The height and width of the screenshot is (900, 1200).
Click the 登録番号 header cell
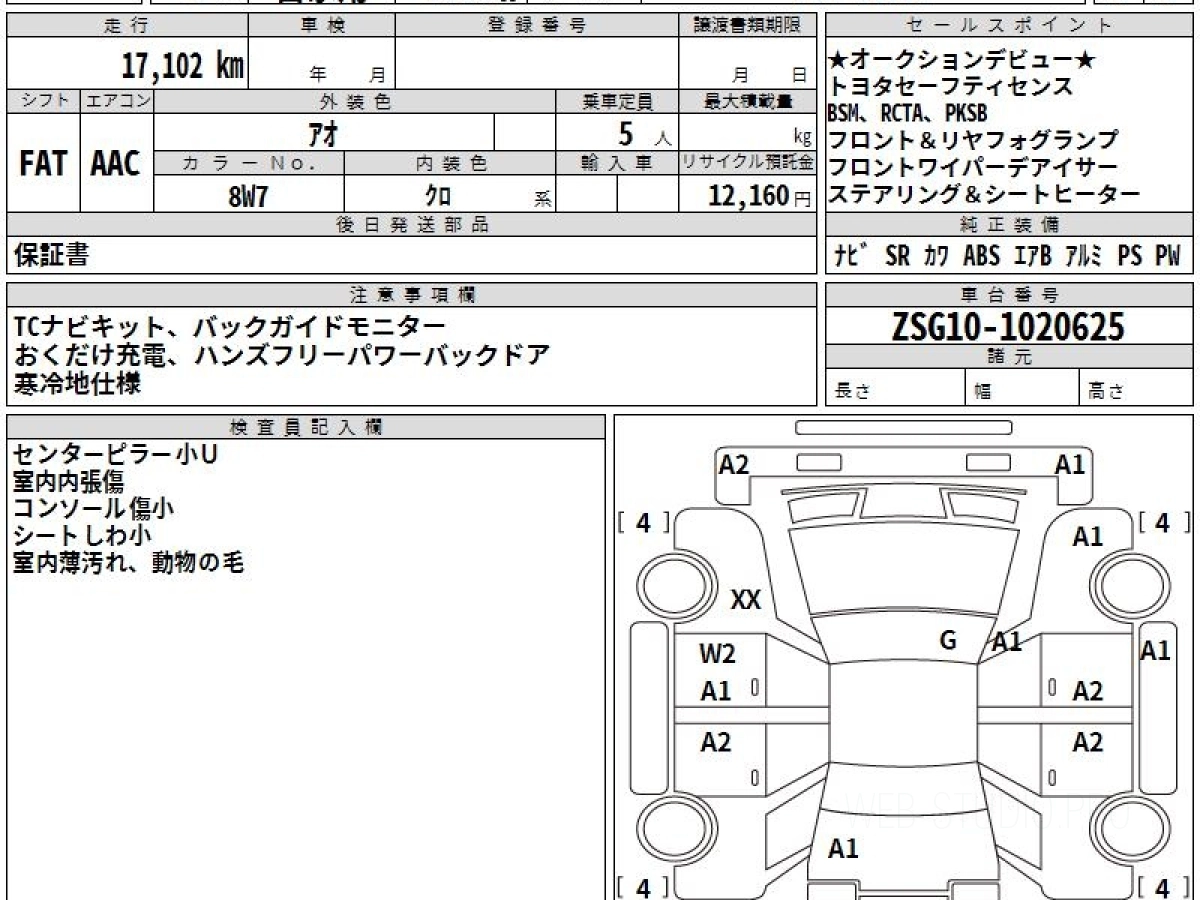(537, 26)
